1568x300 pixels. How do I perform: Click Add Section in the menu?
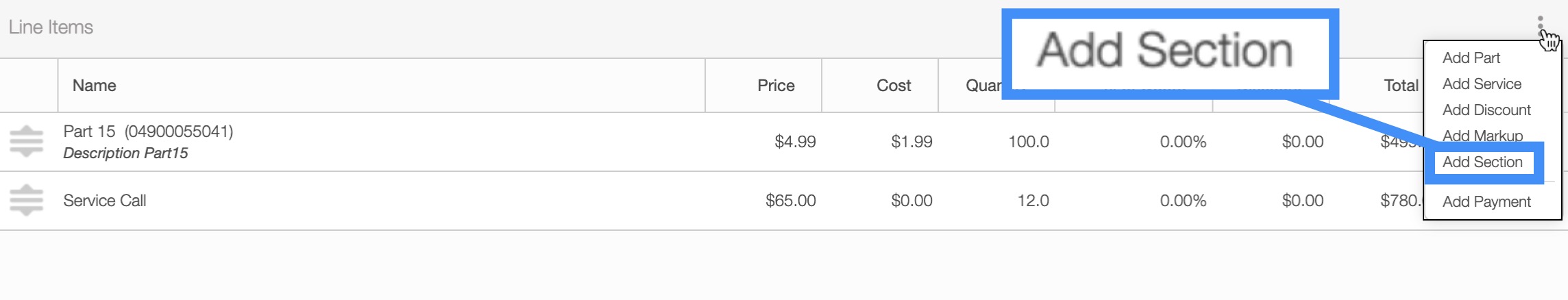click(x=1482, y=162)
